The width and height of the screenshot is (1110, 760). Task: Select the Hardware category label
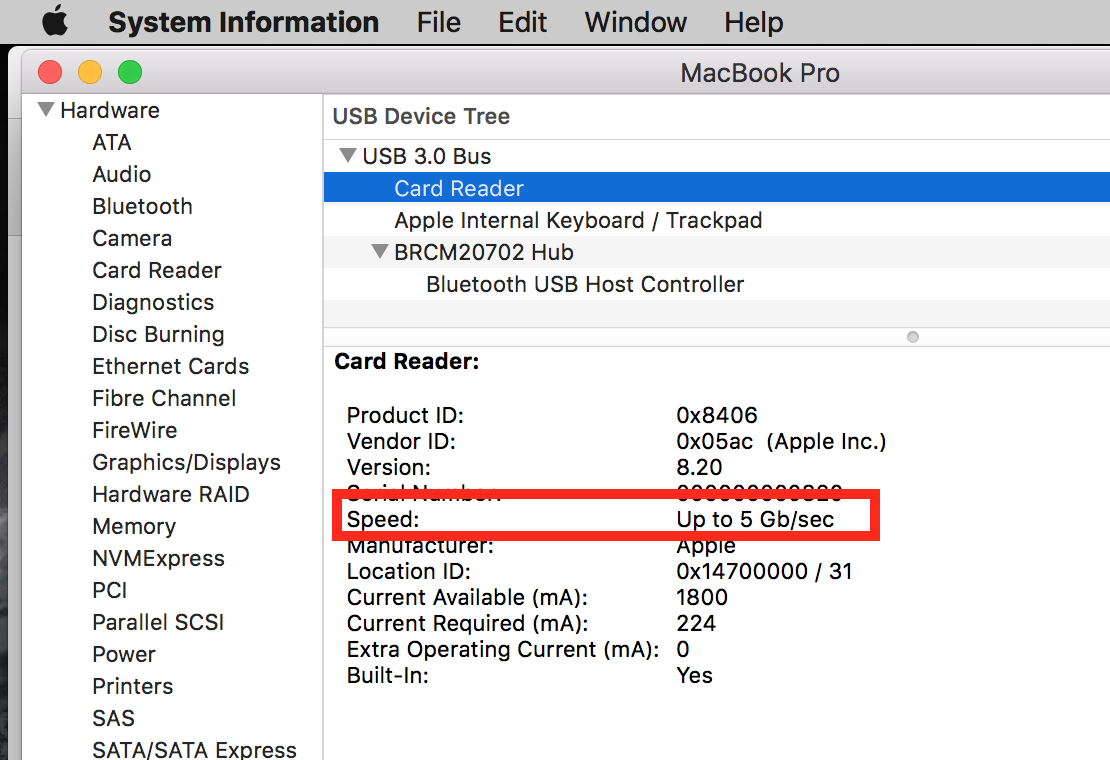[110, 110]
